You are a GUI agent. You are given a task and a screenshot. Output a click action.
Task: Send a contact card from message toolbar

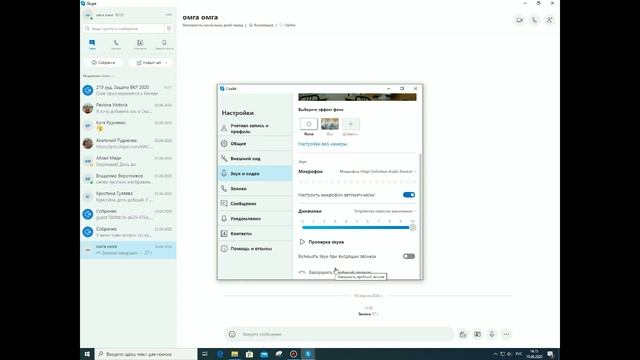click(x=477, y=334)
